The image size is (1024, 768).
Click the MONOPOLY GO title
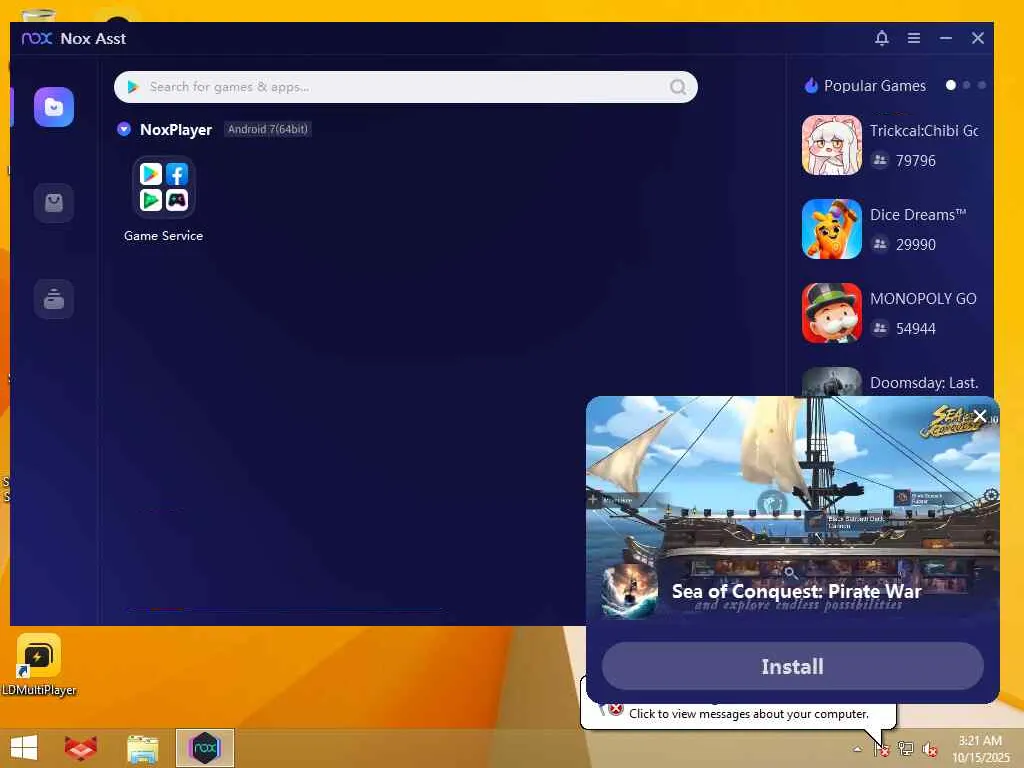(923, 298)
